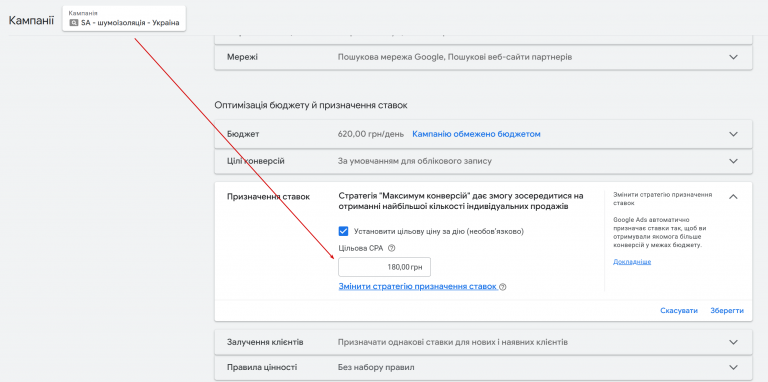This screenshot has width=768, height=382.
Task: Expand the Цілі конверсій section chevron
Action: [x=733, y=161]
